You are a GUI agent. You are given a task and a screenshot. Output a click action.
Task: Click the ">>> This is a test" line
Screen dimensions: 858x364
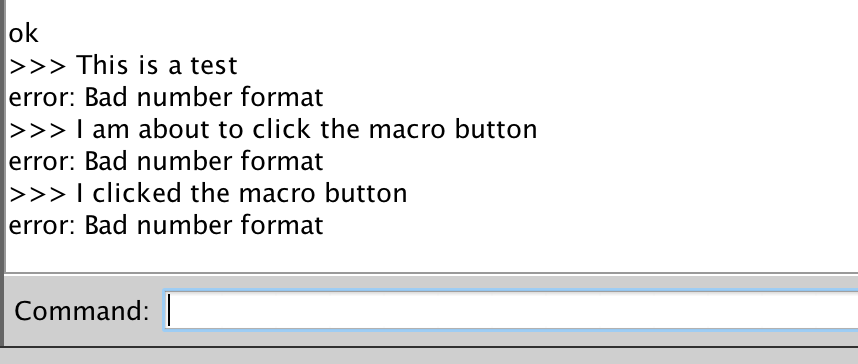click(x=123, y=65)
